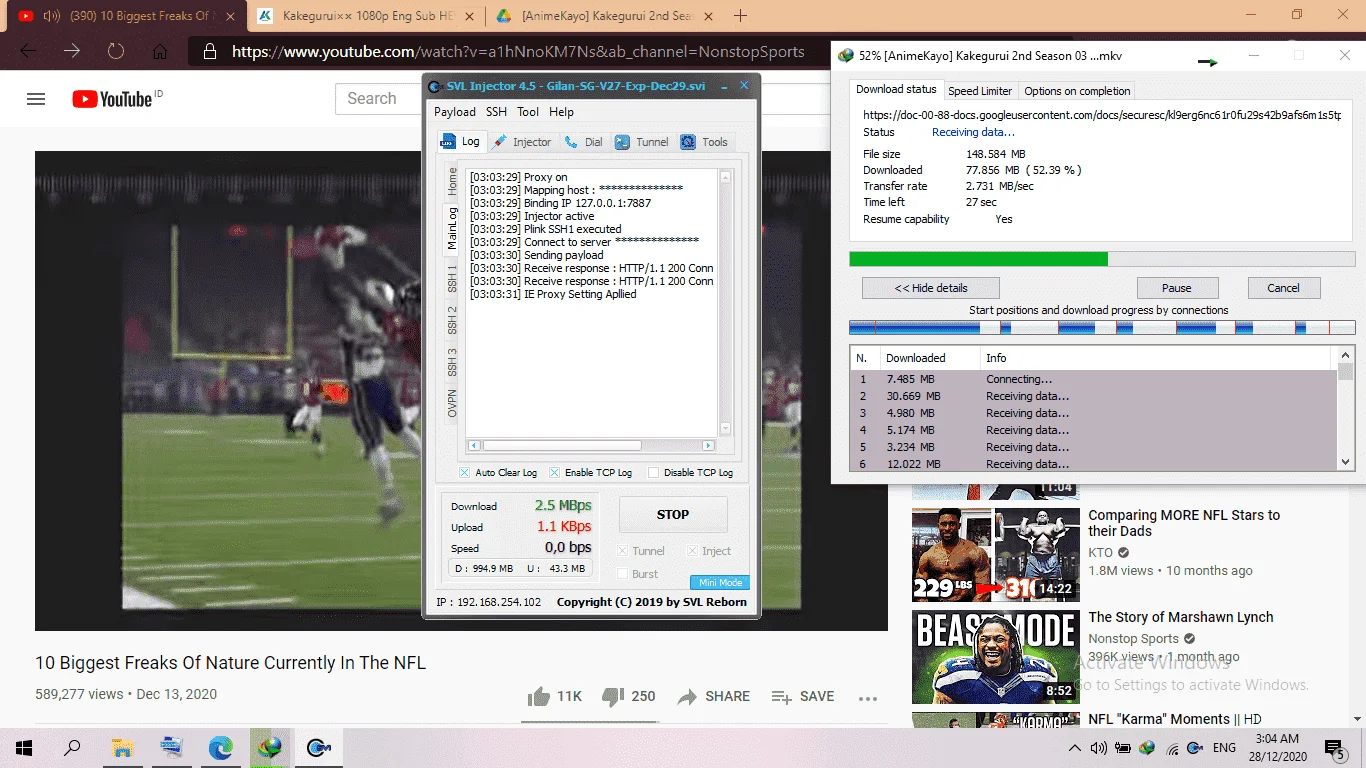Screen dimensions: 1366x768
Task: Click the N. column header in connections list
Action: (865, 358)
